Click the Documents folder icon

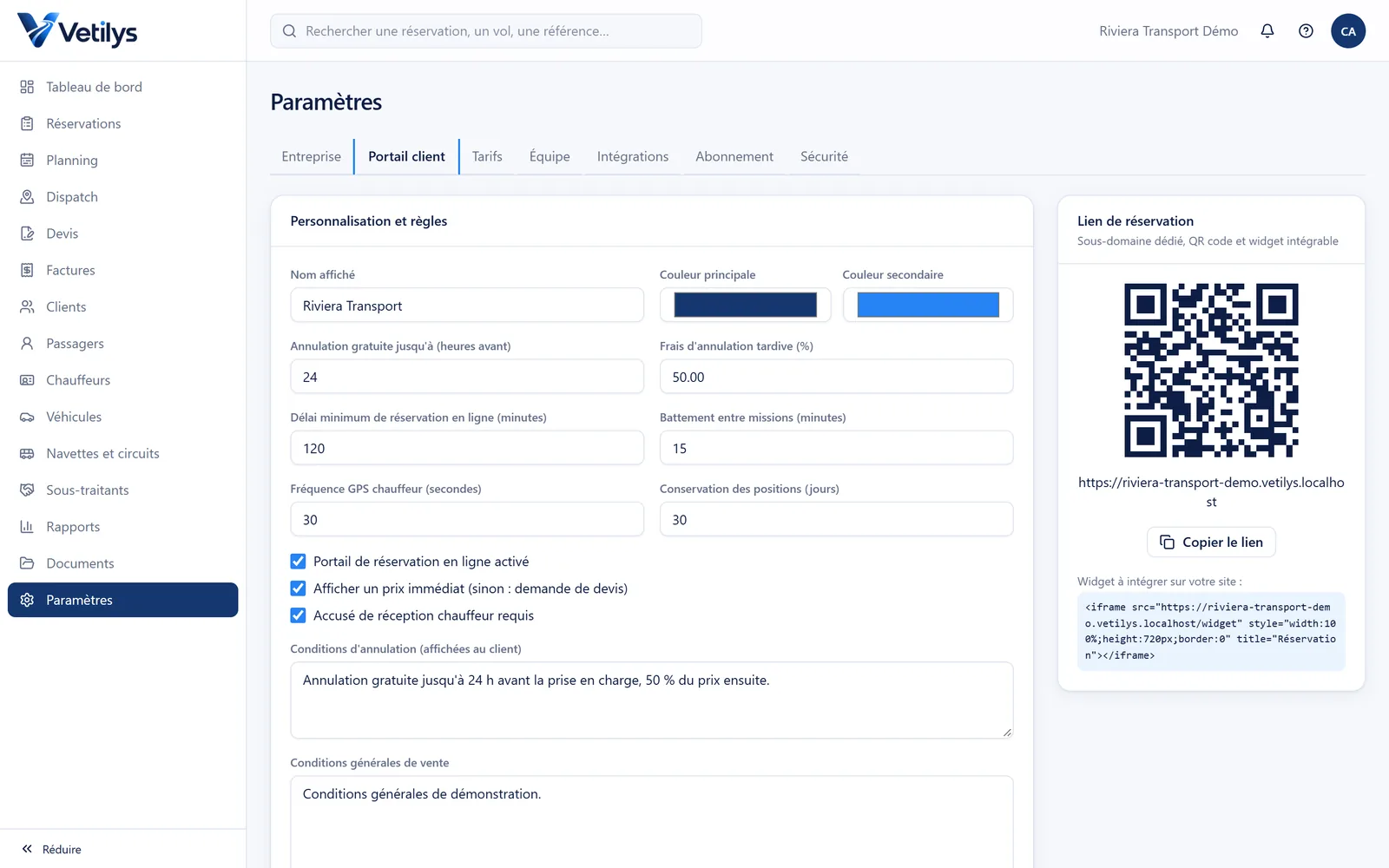point(27,563)
